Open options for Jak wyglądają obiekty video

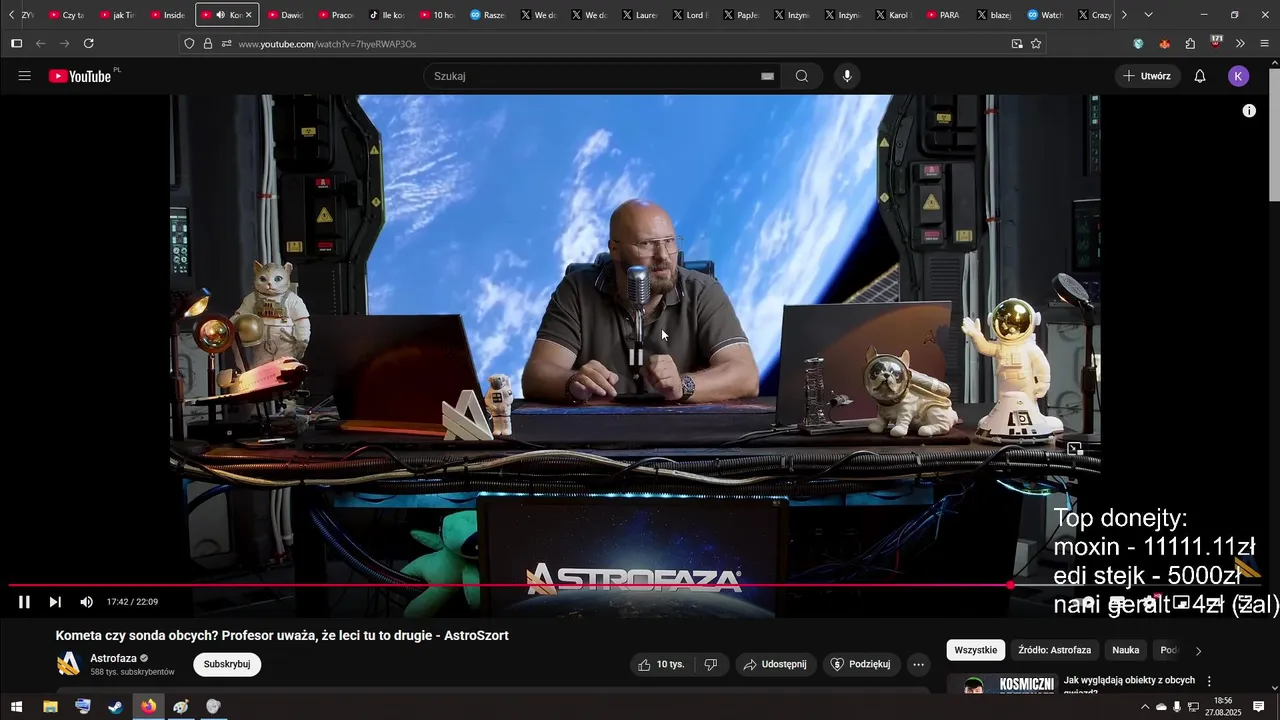click(x=1209, y=681)
